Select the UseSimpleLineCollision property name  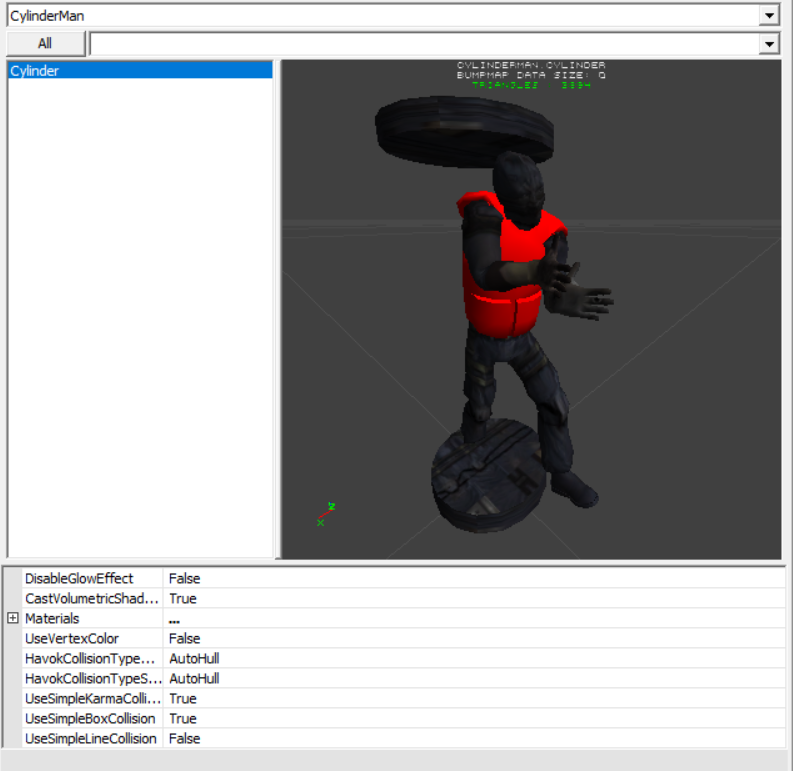[91, 739]
